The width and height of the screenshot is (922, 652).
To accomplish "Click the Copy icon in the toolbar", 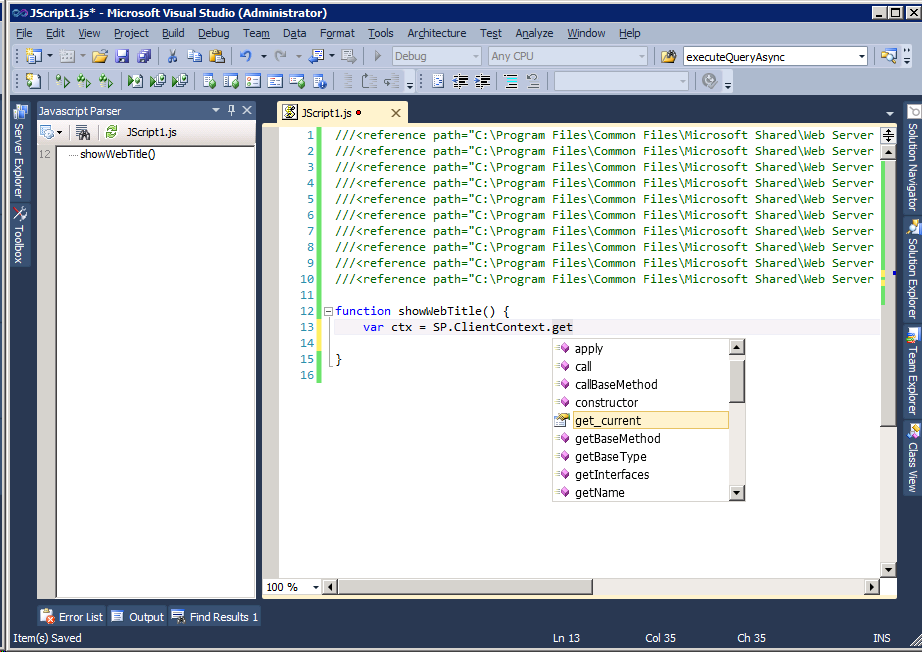I will click(x=194, y=56).
